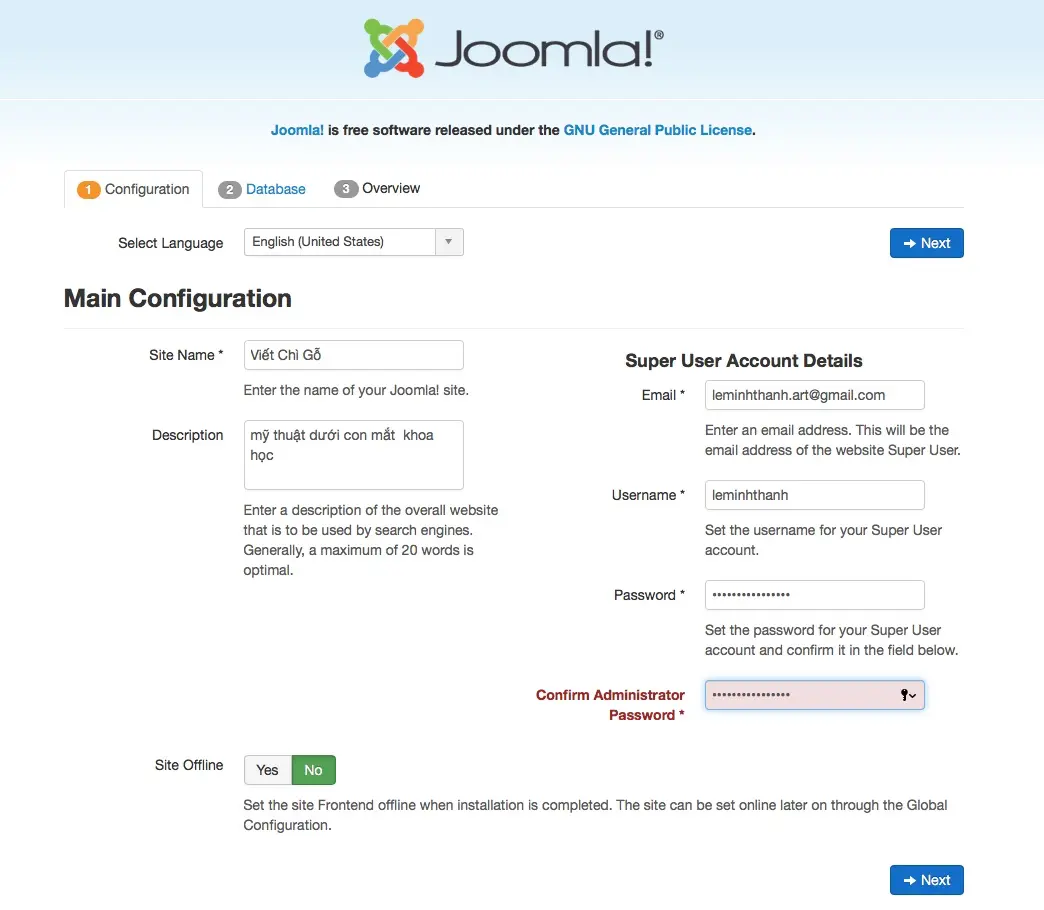Viewport: 1044px width, 910px height.
Task: Click the gray step 3 badge
Action: click(346, 189)
